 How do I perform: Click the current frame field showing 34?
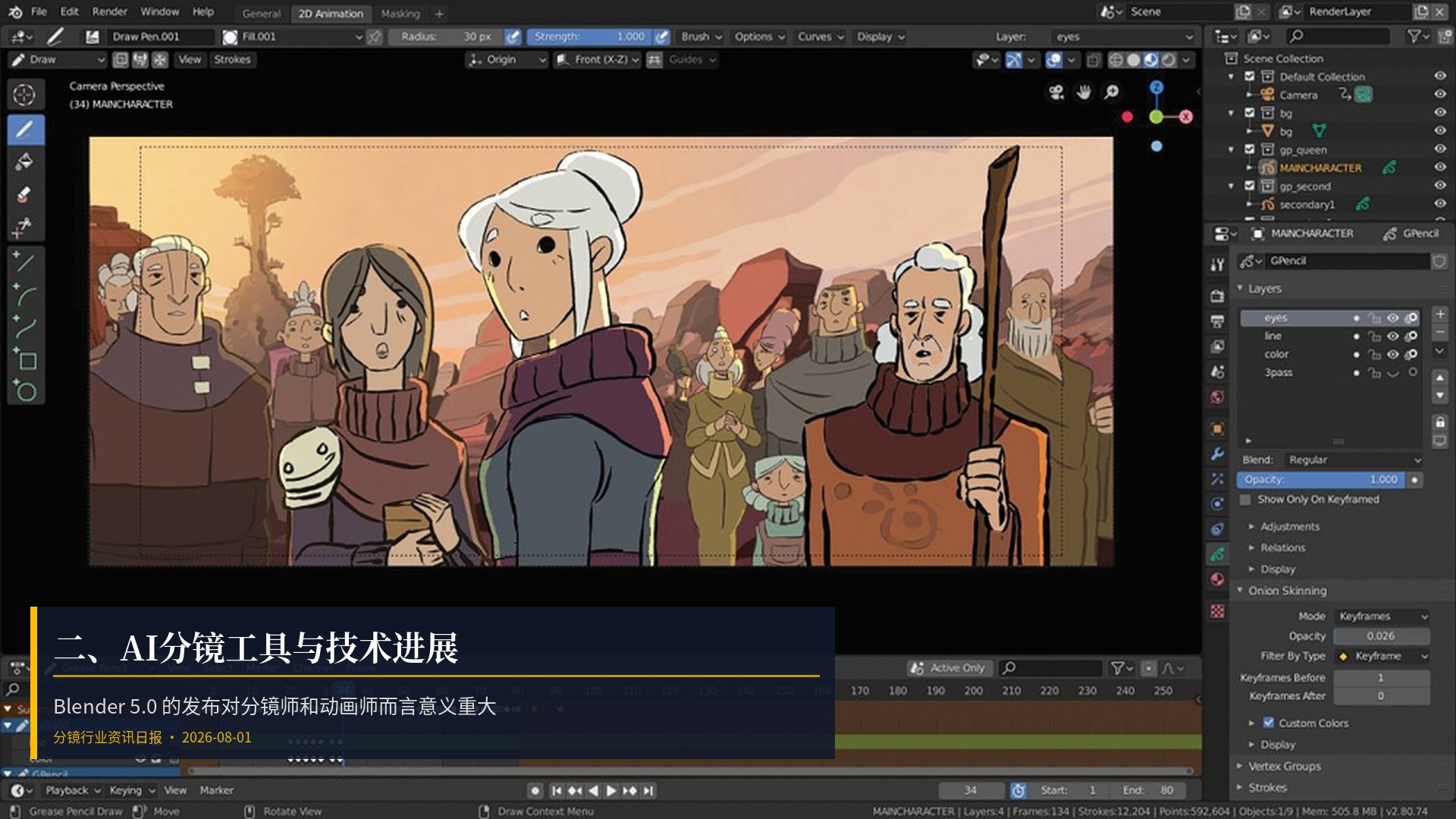971,790
